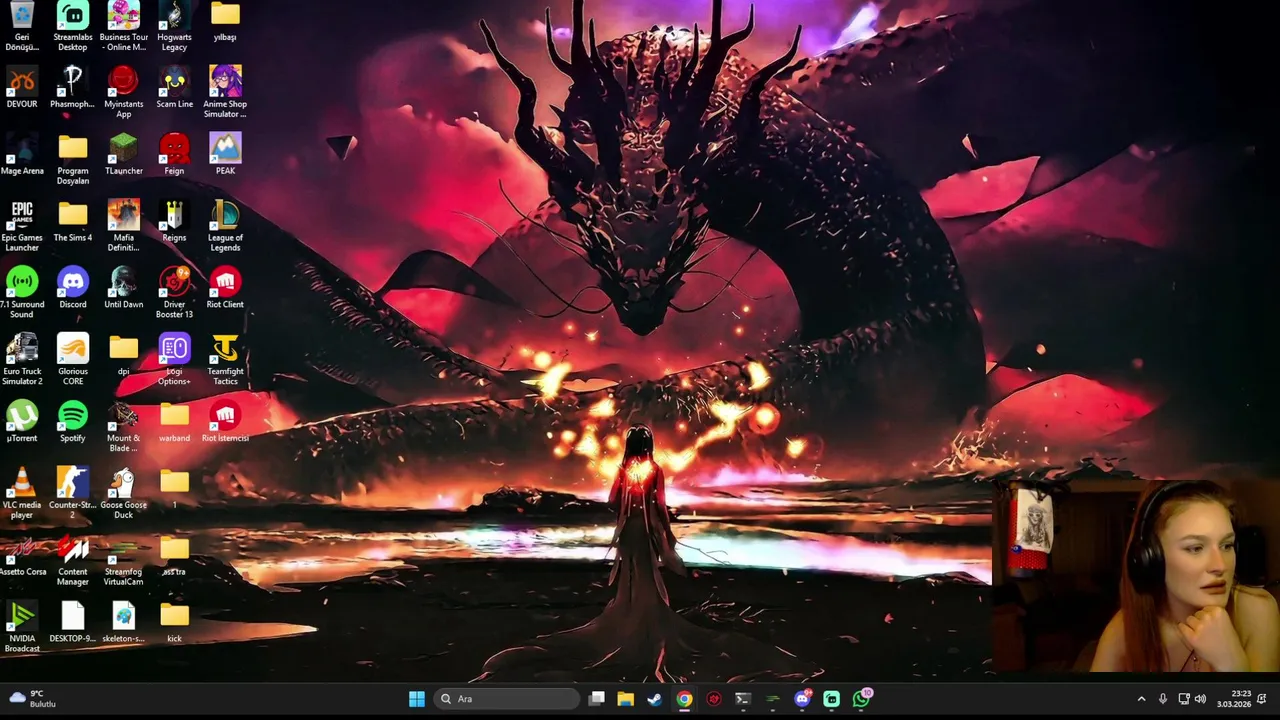Open File Explorer from the taskbar

click(626, 699)
